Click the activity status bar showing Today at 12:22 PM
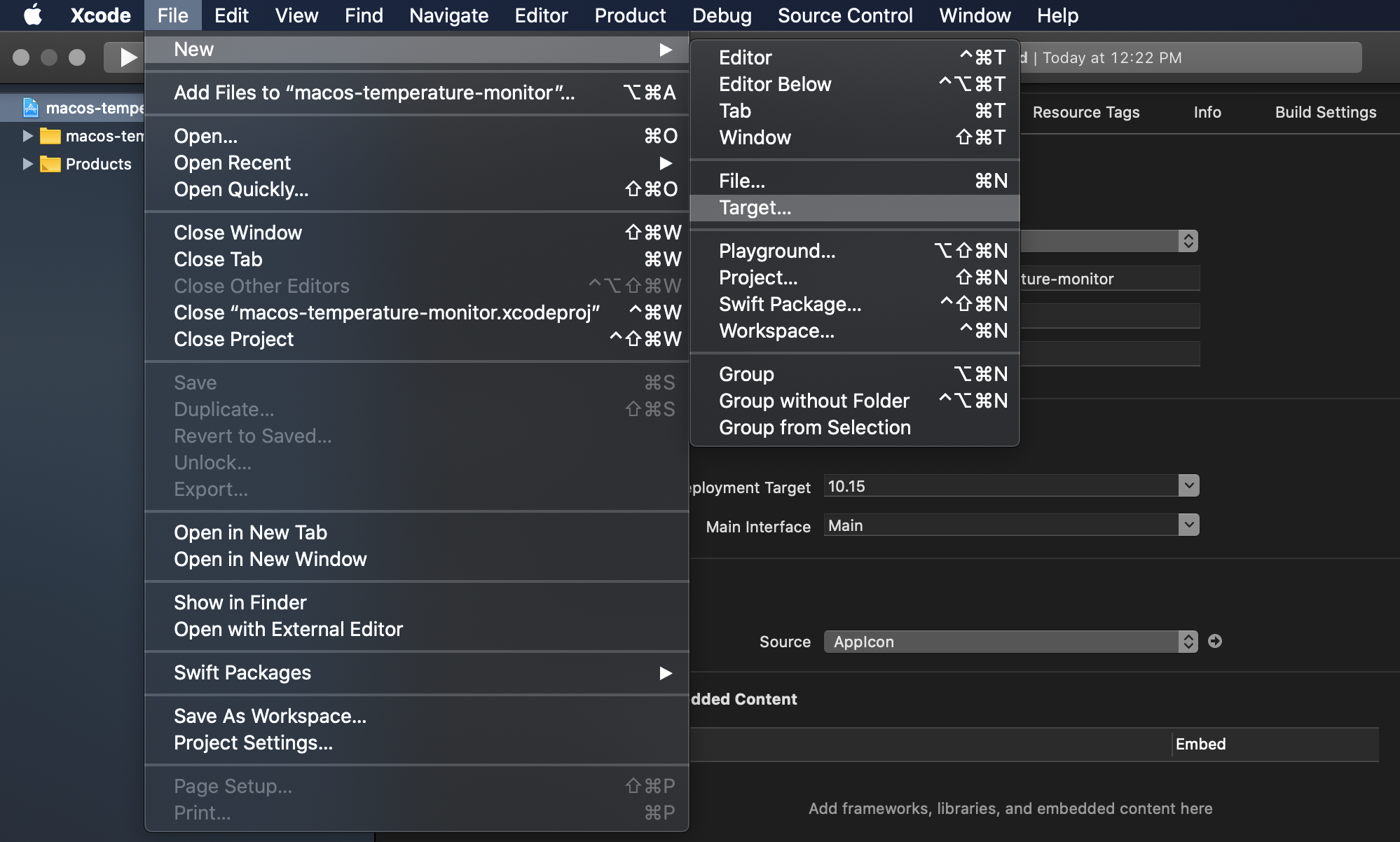The image size is (1400, 842). 1190,57
